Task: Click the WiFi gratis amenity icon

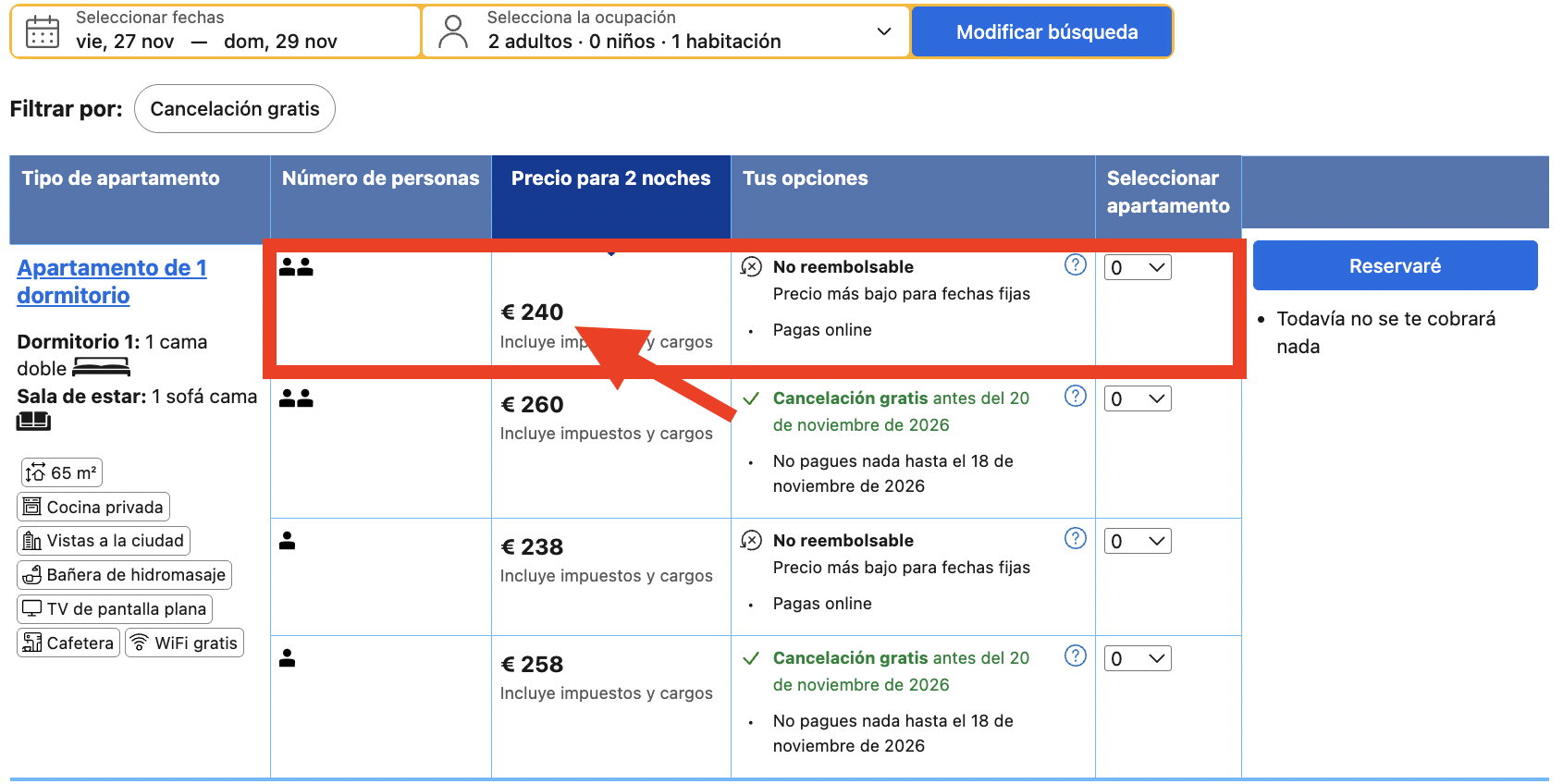Action: pyautogui.click(x=139, y=643)
